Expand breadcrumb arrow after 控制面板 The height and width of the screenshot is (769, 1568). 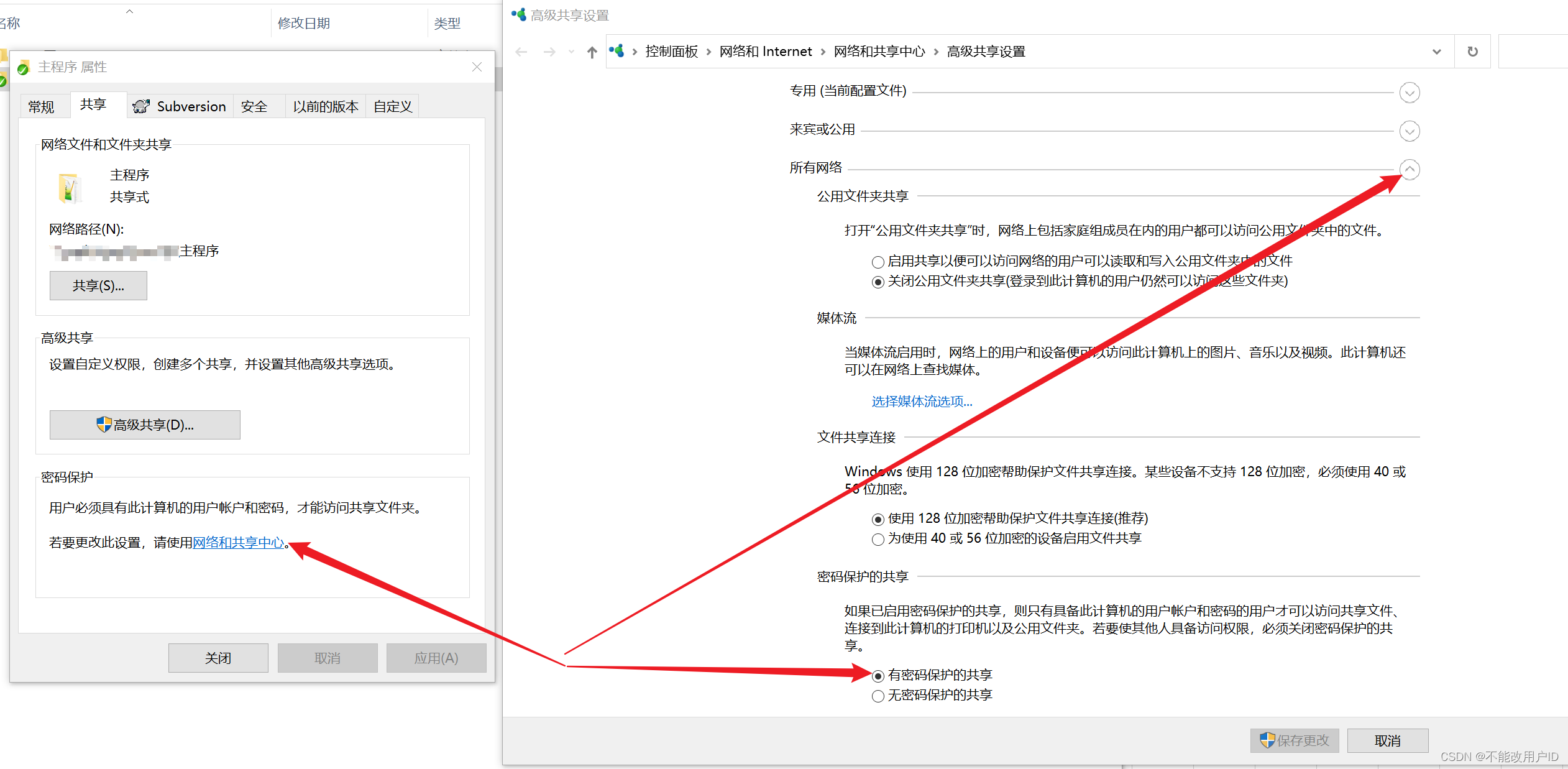pyautogui.click(x=708, y=52)
